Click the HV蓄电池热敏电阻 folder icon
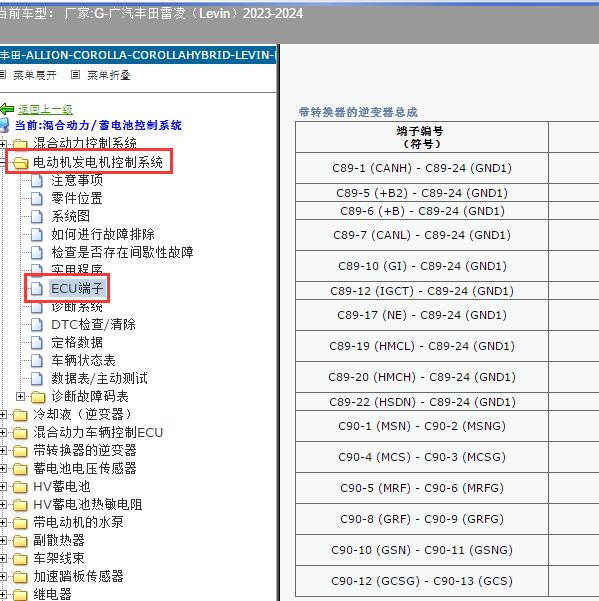The height and width of the screenshot is (601, 599). pyautogui.click(x=20, y=505)
